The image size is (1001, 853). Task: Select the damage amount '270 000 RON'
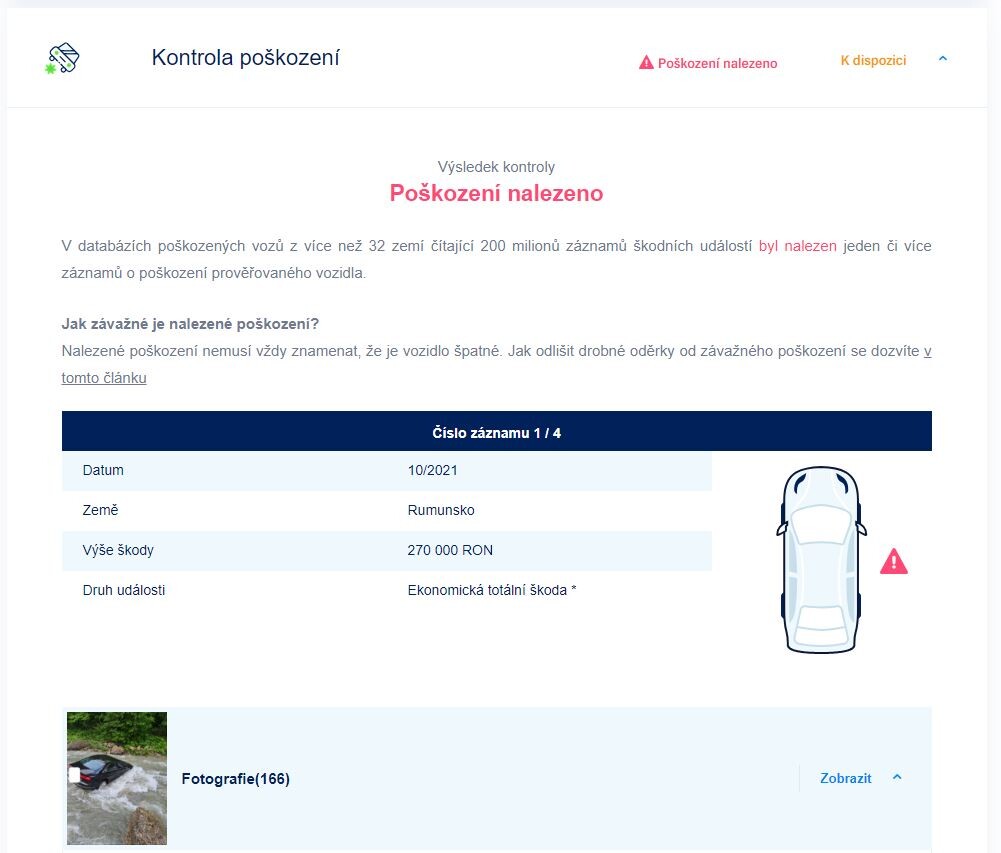click(449, 550)
